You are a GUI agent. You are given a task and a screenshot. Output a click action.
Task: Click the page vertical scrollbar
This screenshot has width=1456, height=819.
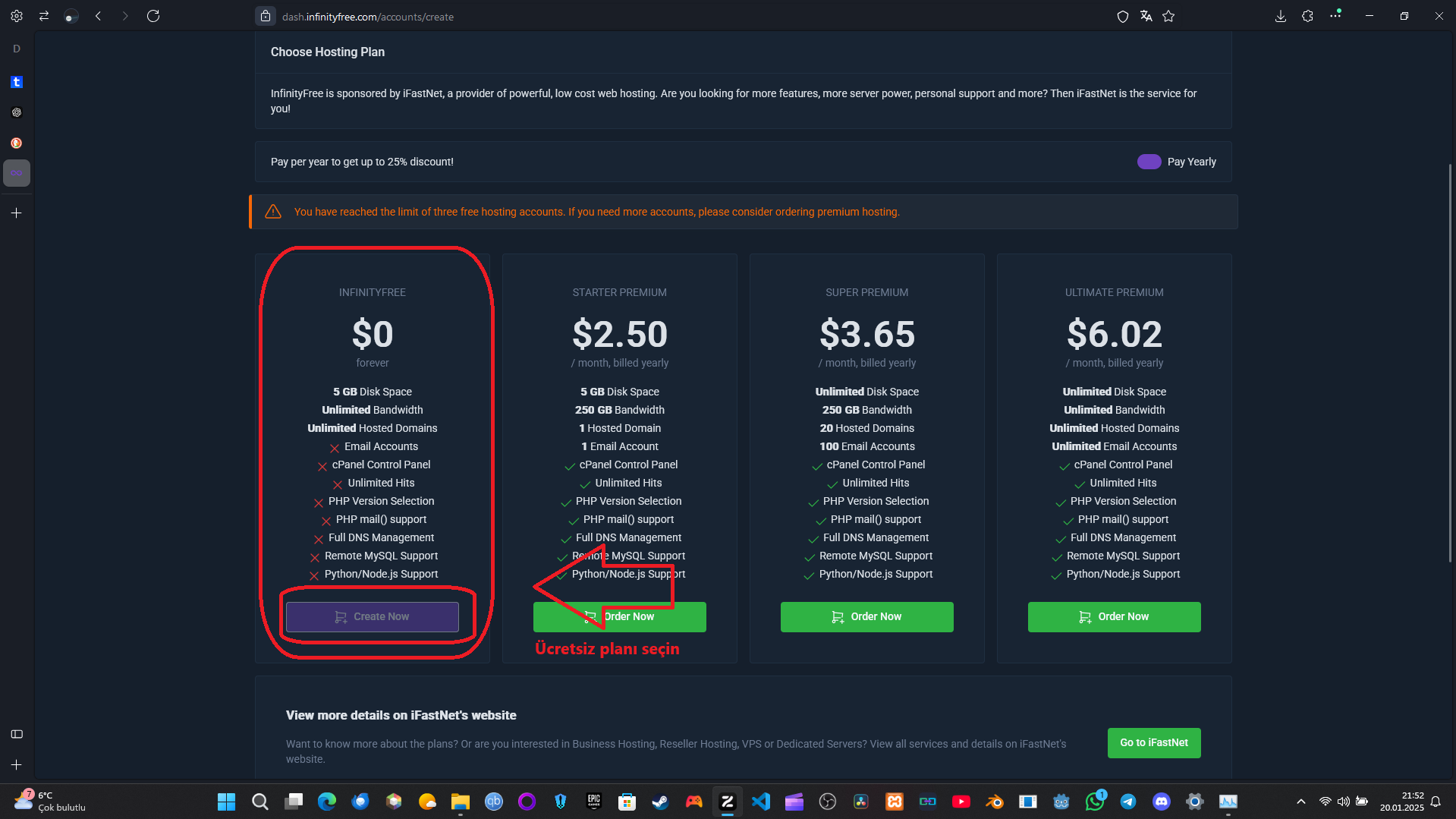1450,363
